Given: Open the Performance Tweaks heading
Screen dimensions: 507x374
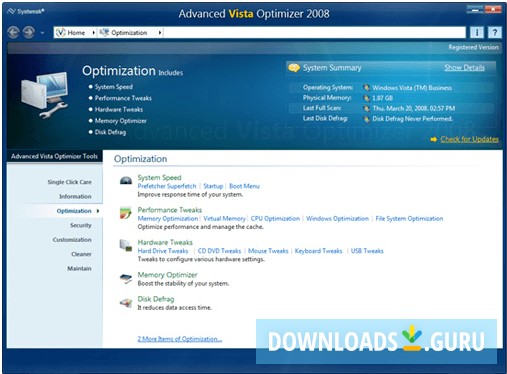Looking at the screenshot, I should coord(170,210).
